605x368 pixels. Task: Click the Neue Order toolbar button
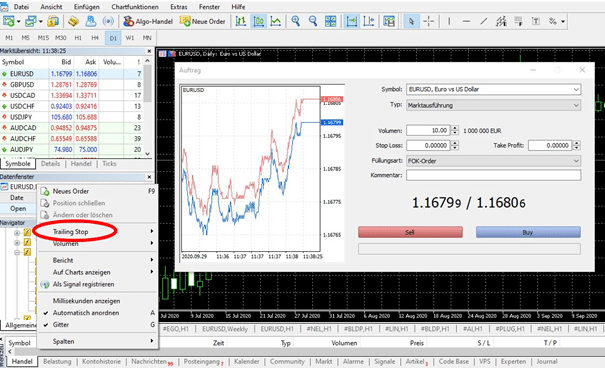203,21
